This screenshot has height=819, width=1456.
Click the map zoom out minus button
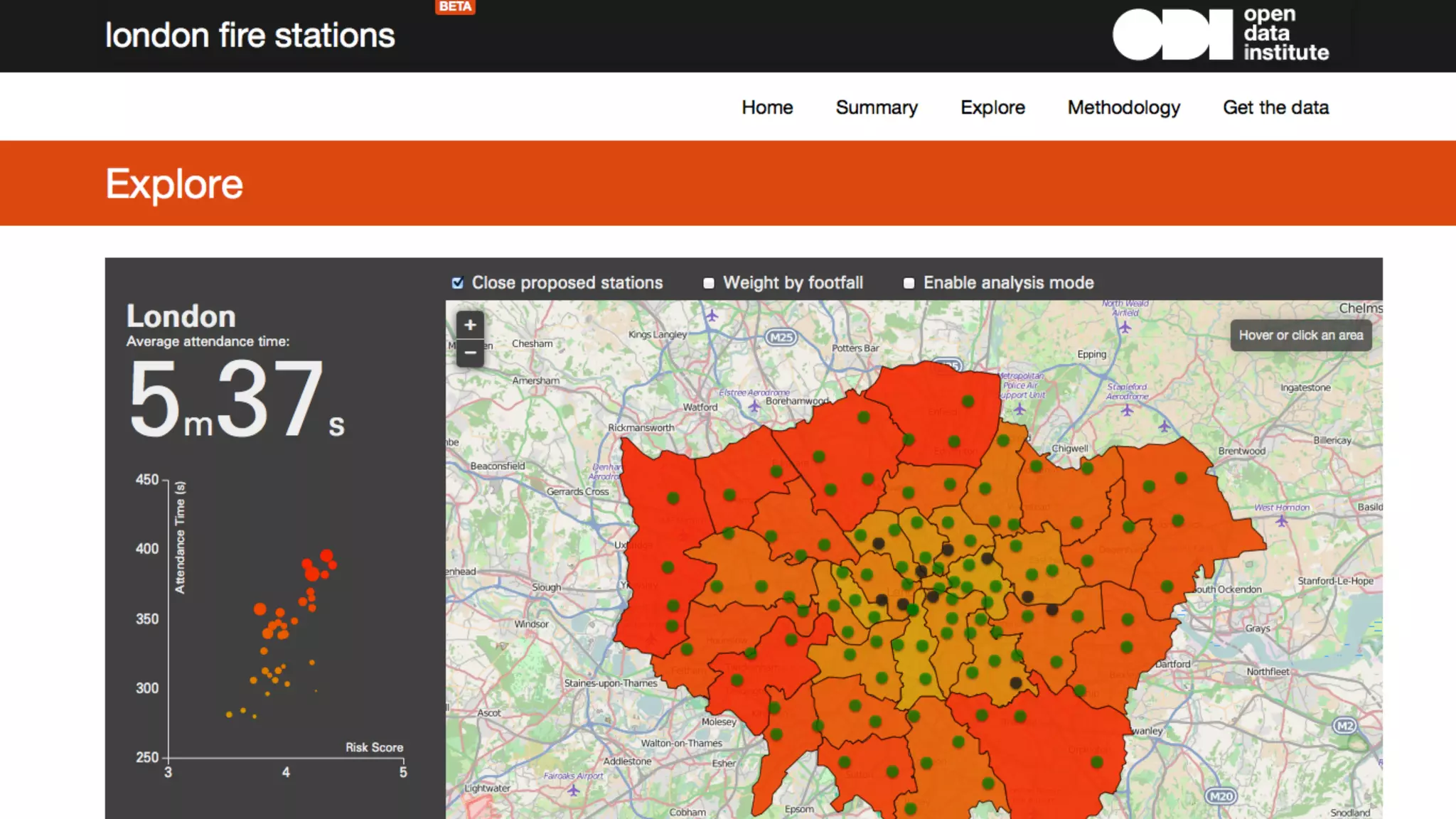click(470, 353)
